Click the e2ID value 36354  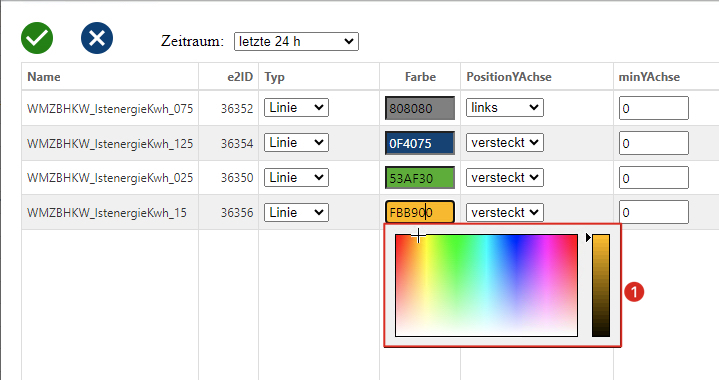click(x=237, y=143)
